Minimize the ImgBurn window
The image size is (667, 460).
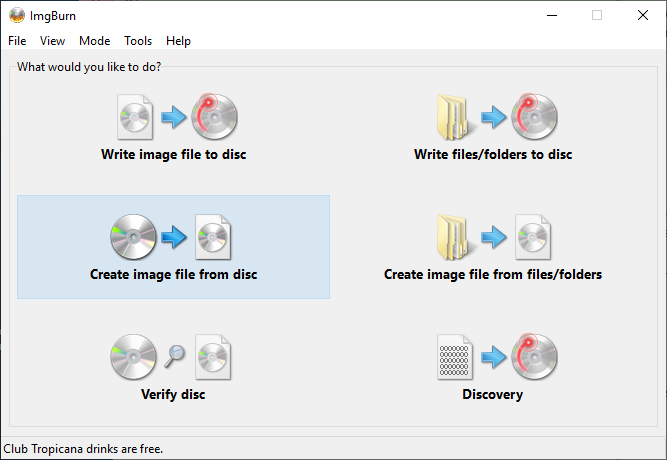click(552, 15)
